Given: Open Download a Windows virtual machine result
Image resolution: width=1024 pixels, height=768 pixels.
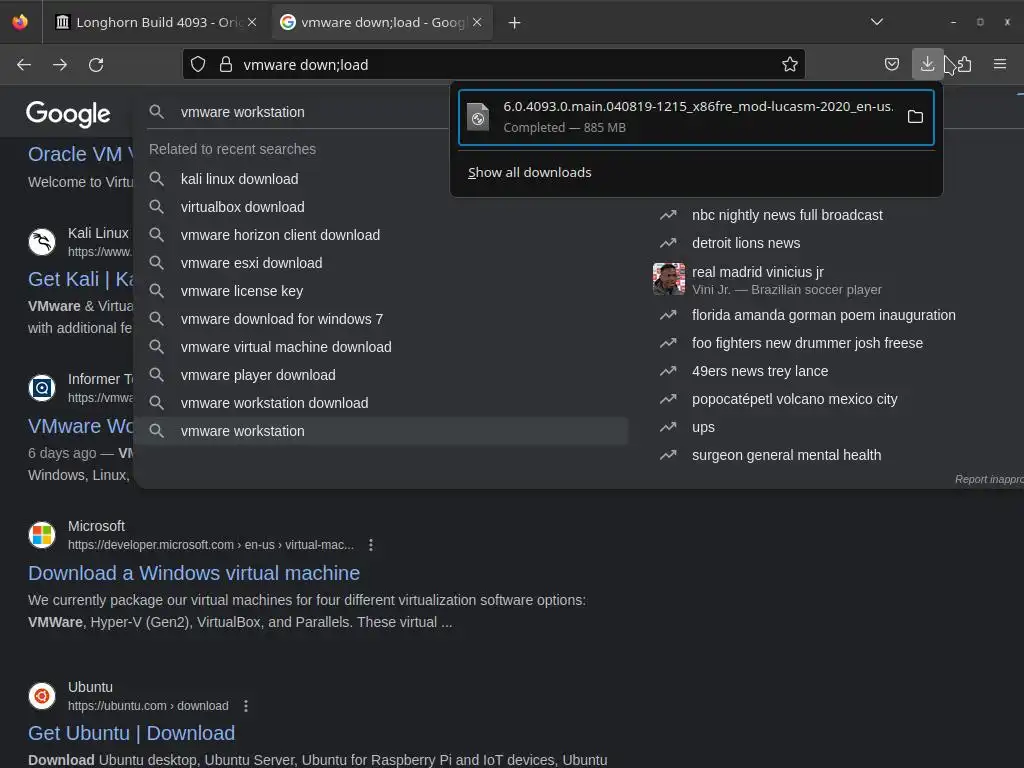Looking at the screenshot, I should tap(194, 573).
